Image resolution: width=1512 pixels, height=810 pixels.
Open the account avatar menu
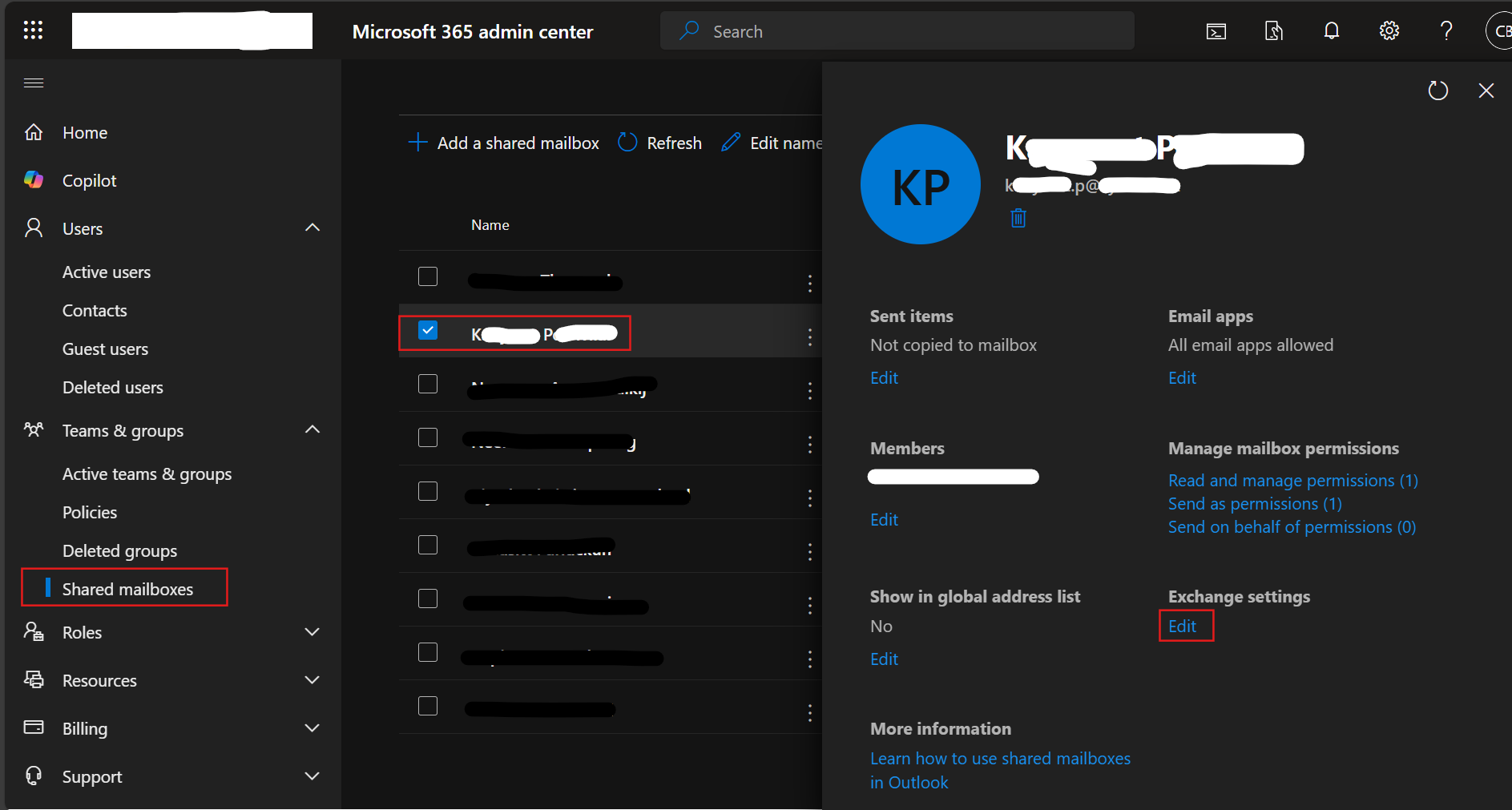1498,31
